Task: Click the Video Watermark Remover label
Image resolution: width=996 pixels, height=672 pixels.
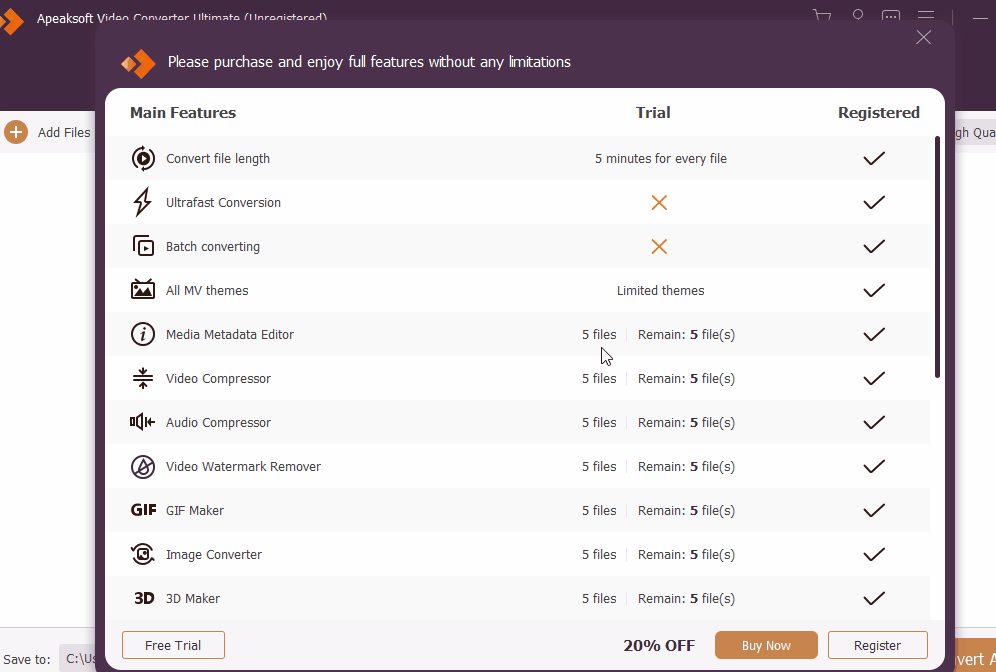Action: (x=243, y=466)
